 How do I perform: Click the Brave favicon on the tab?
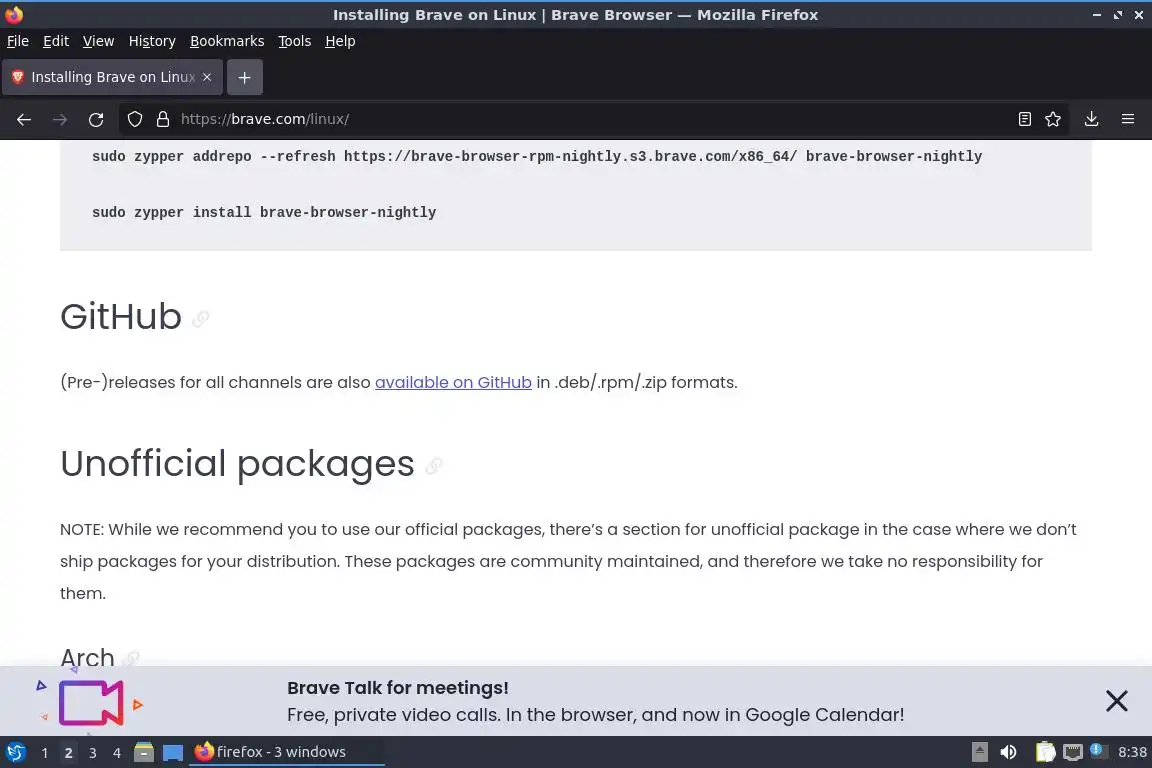[18, 76]
